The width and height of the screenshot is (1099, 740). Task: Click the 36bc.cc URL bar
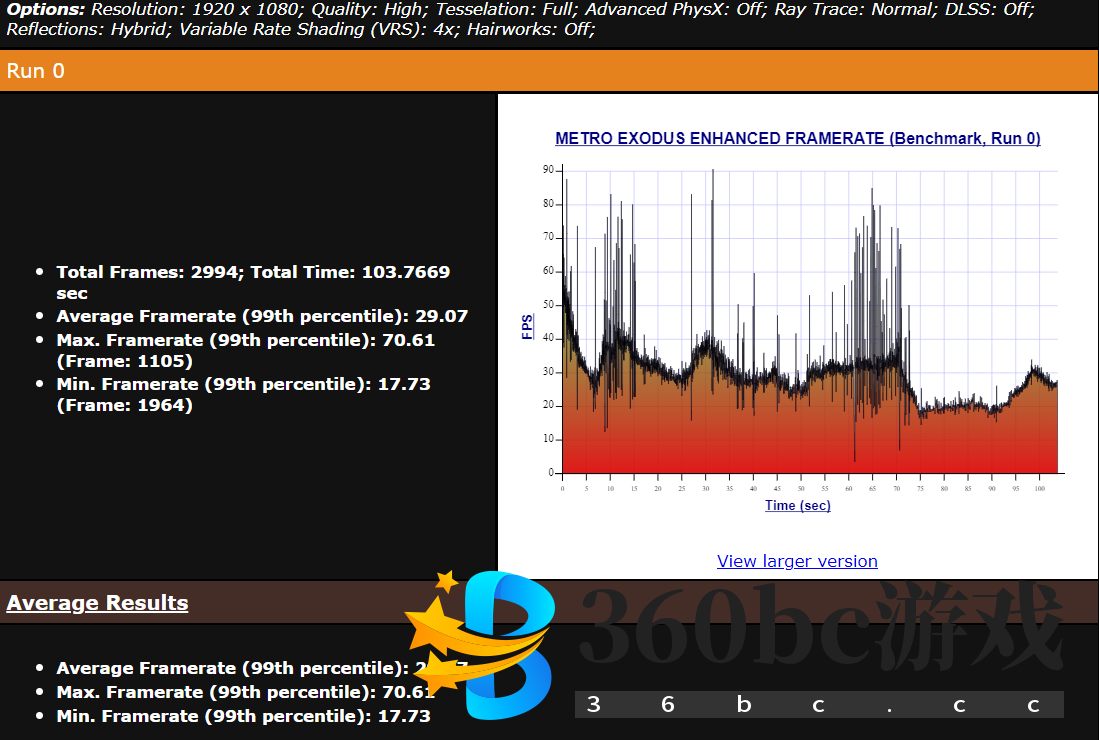click(818, 705)
